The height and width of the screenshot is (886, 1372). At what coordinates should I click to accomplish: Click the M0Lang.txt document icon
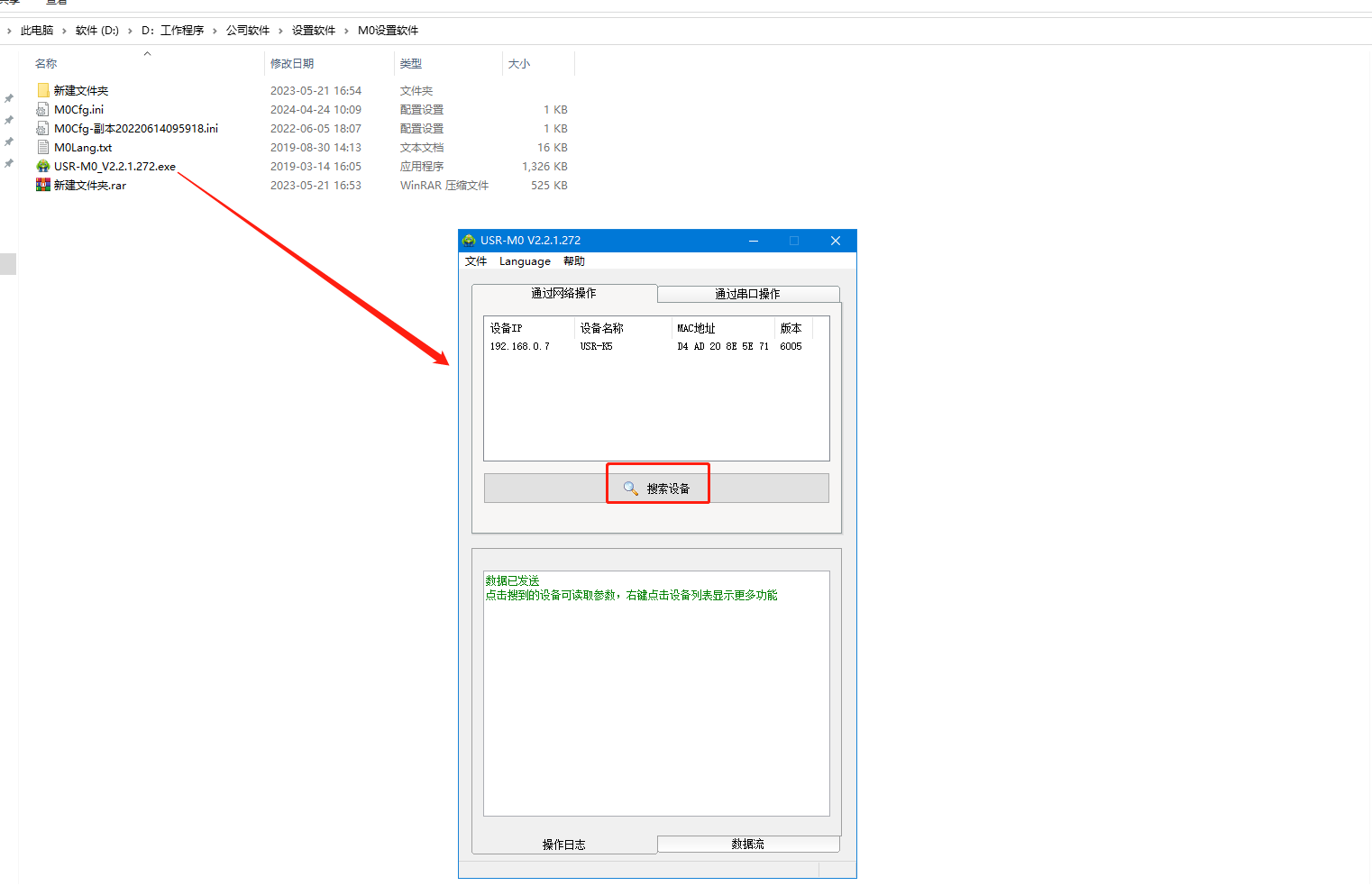pyautogui.click(x=43, y=148)
